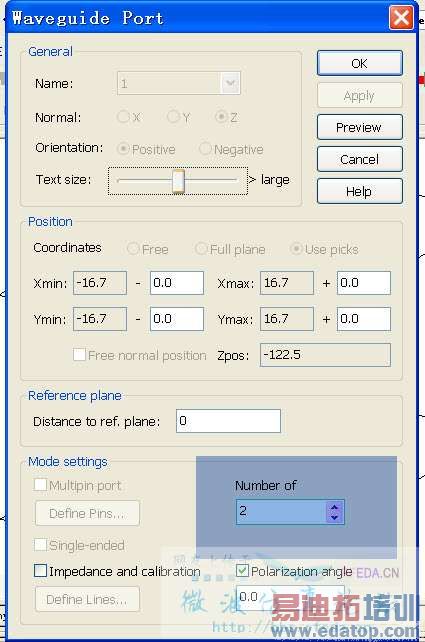
Task: Open Help for waveguide port
Action: pos(359,191)
